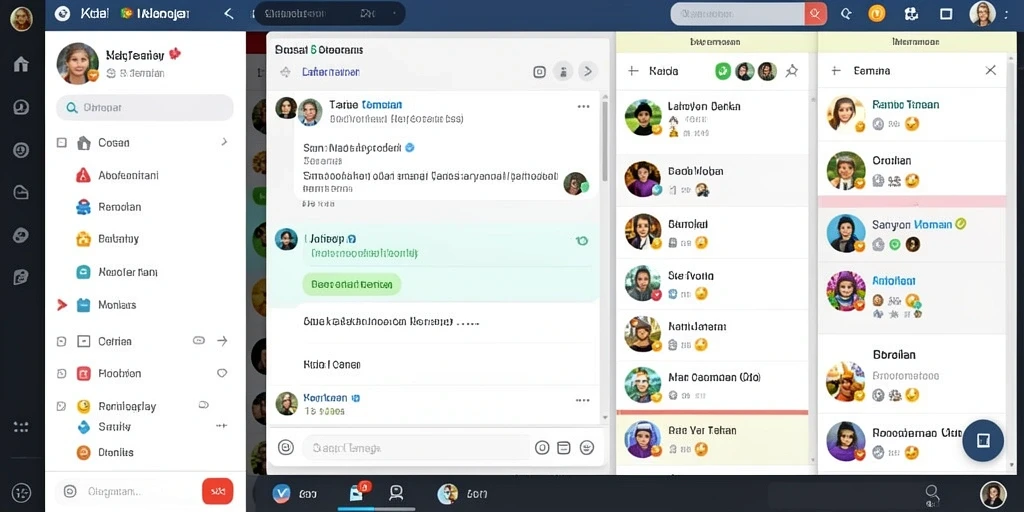Click the round blue floating button

(983, 441)
